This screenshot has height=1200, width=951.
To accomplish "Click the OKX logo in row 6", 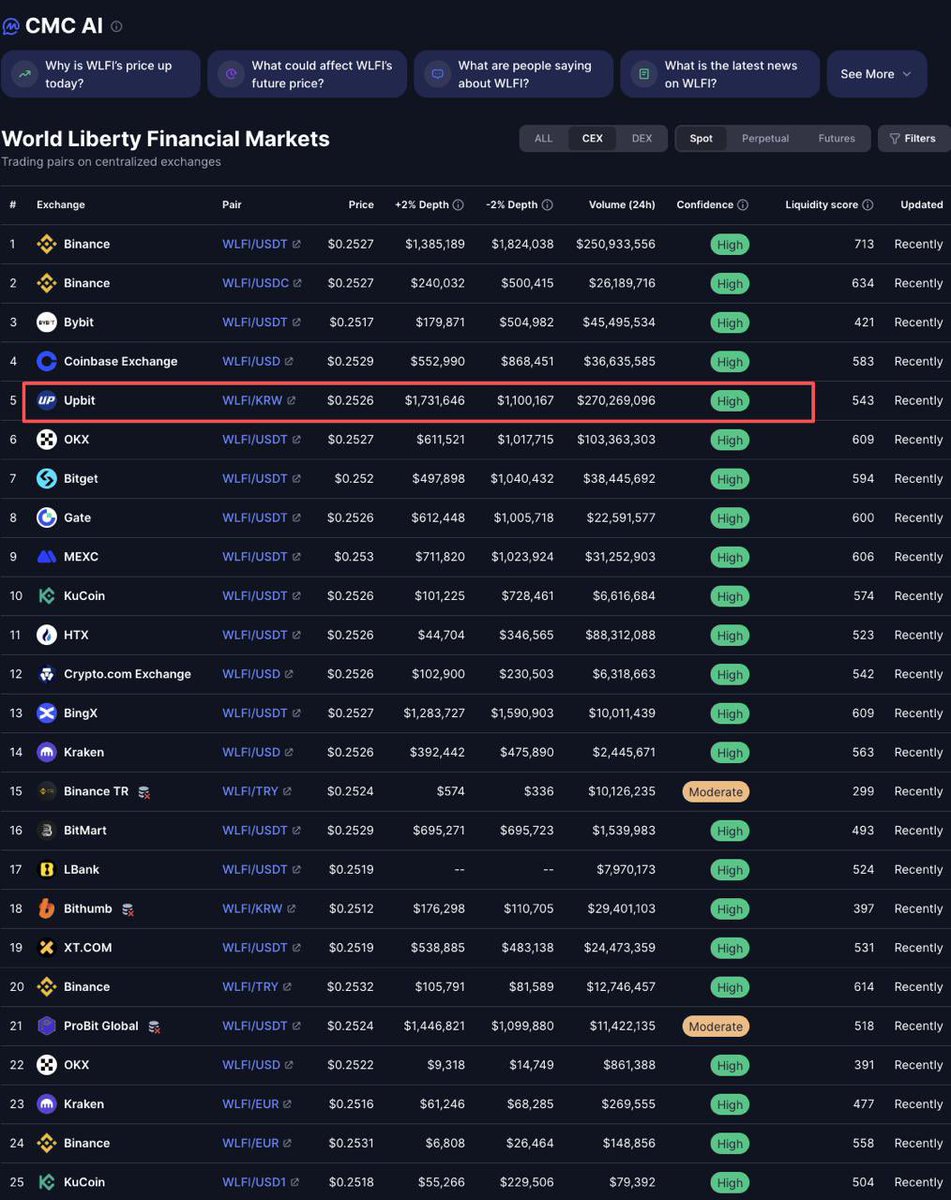I will point(47,439).
